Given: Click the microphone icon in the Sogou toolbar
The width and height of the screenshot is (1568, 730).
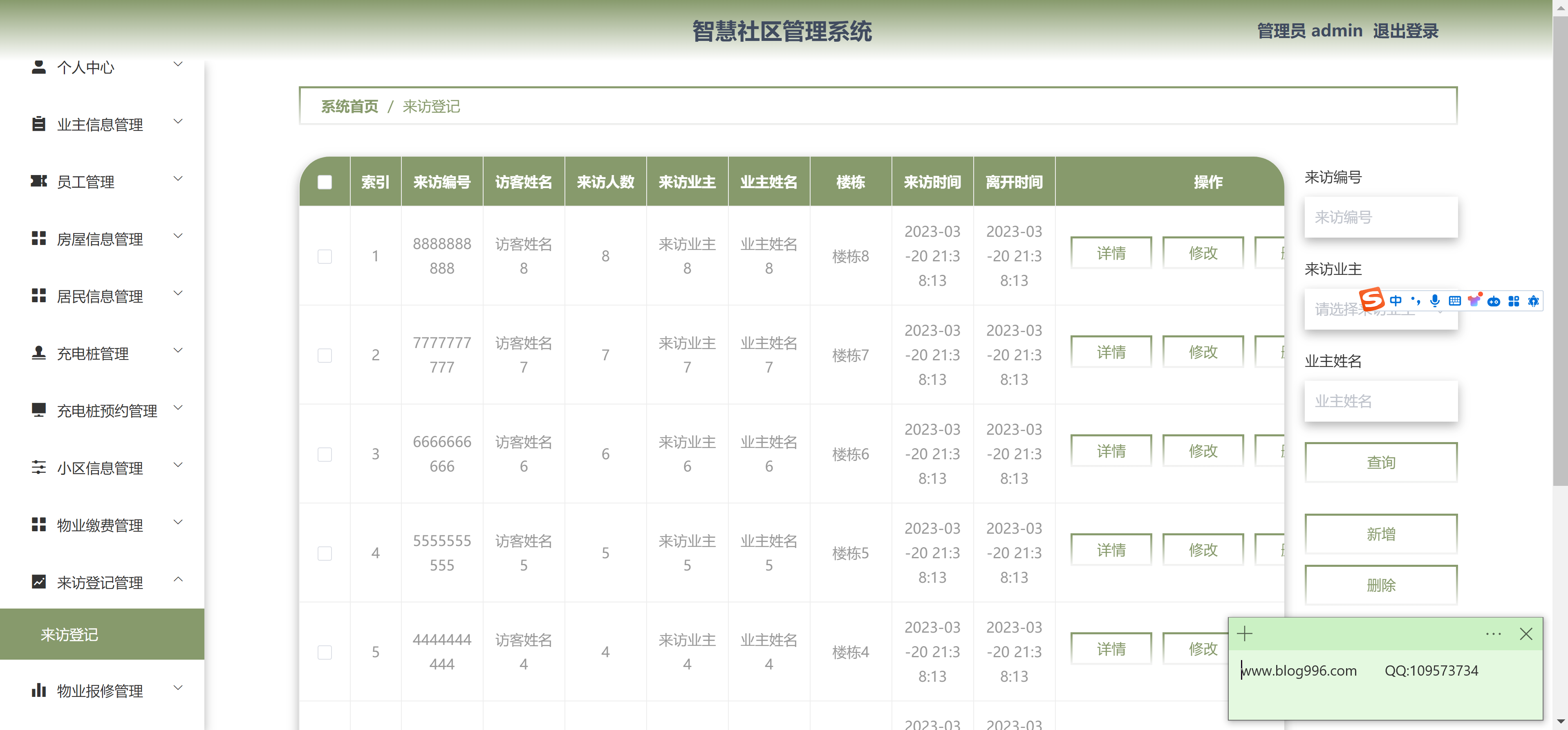Looking at the screenshot, I should [x=1435, y=301].
